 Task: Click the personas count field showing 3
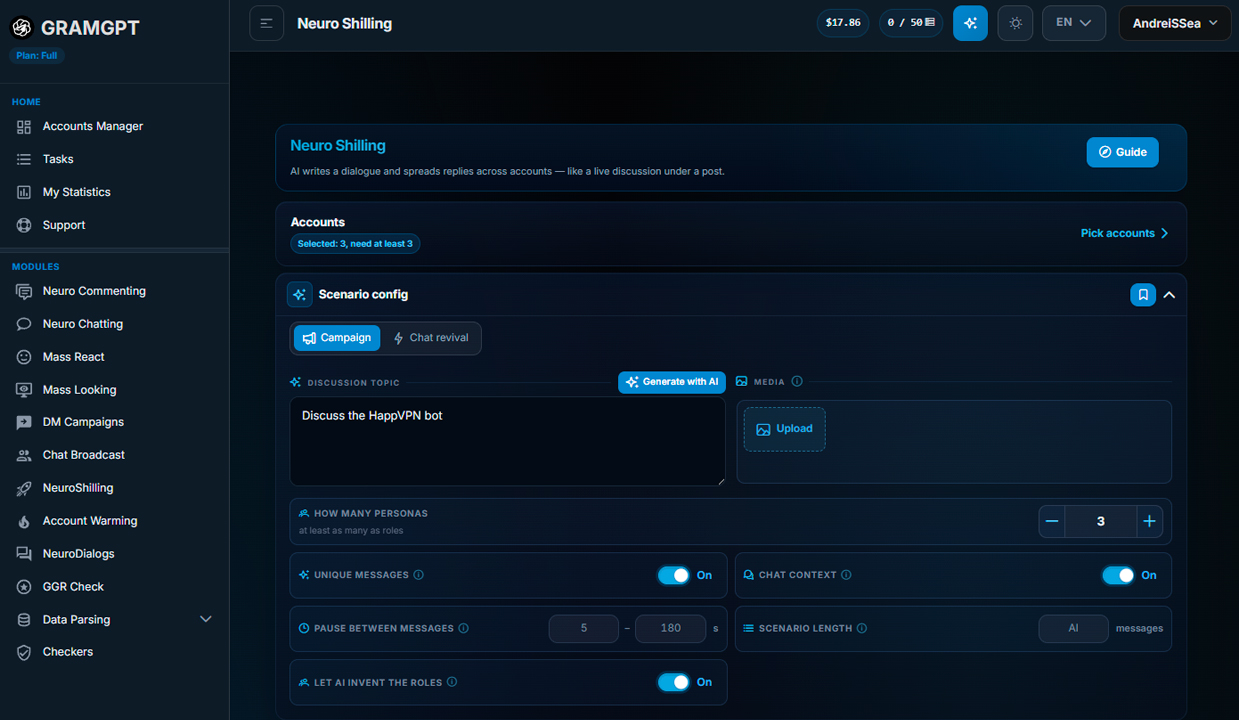coord(1101,521)
